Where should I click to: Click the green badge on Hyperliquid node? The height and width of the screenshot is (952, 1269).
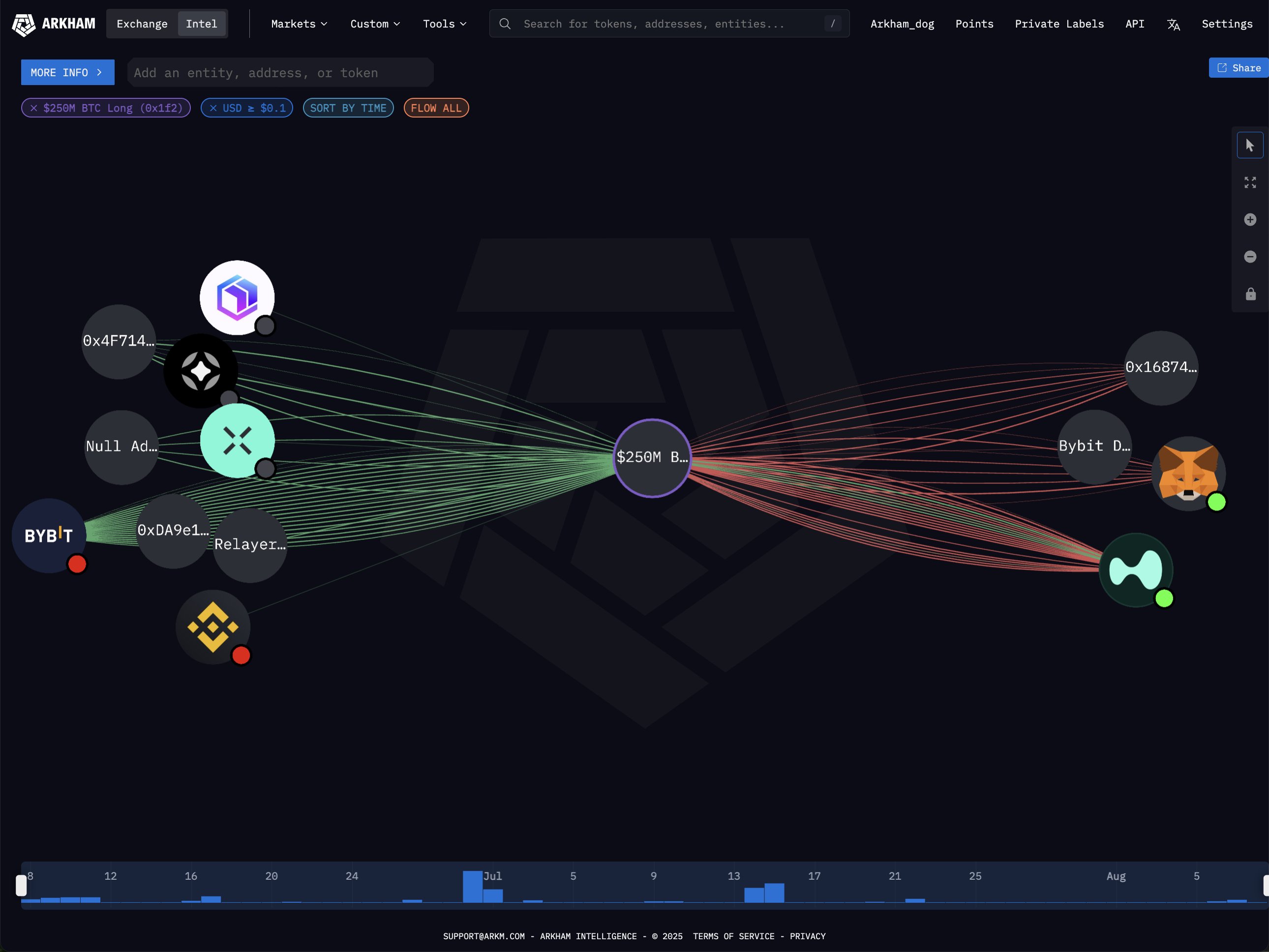click(x=1164, y=598)
